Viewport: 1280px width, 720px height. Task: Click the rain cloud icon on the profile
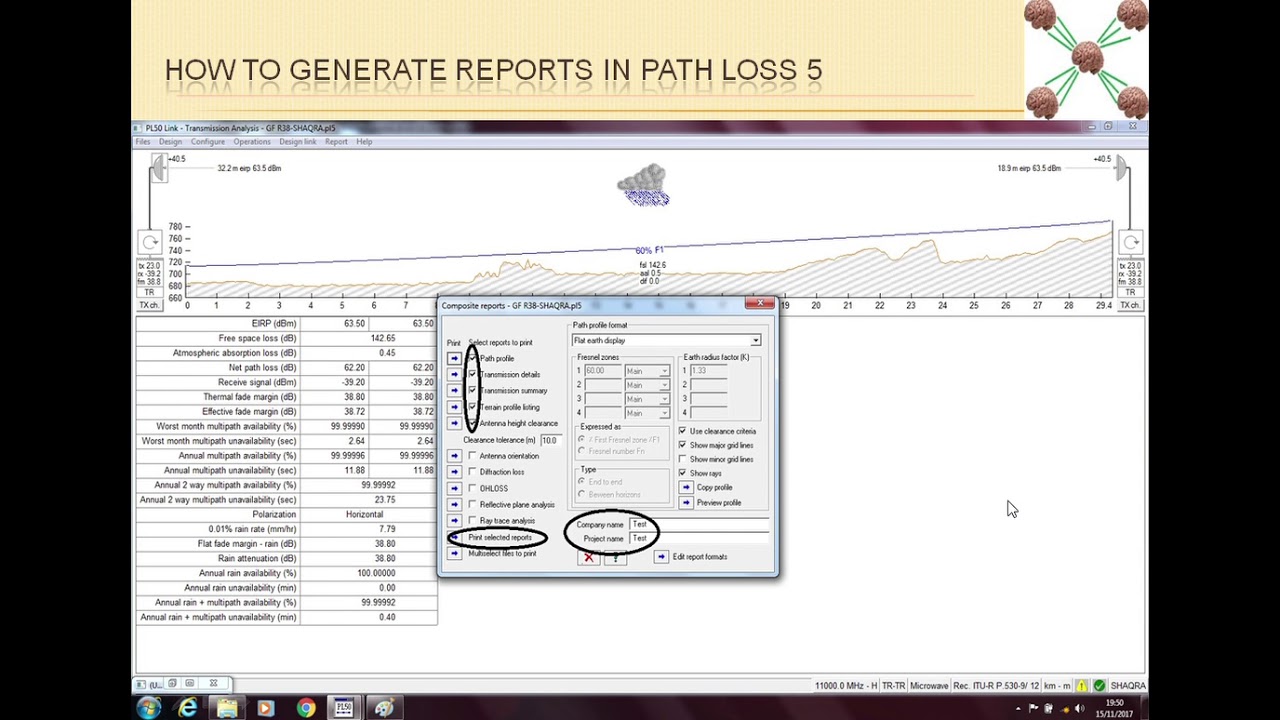[x=643, y=186]
